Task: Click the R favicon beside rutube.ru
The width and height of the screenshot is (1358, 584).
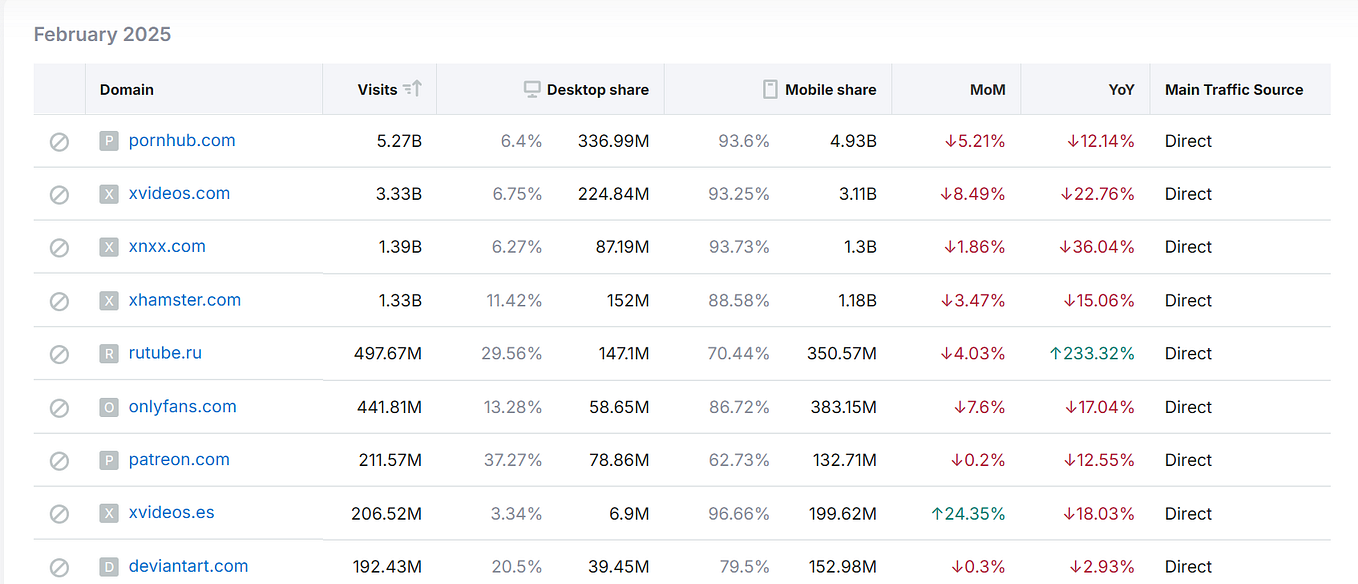Action: click(x=109, y=353)
